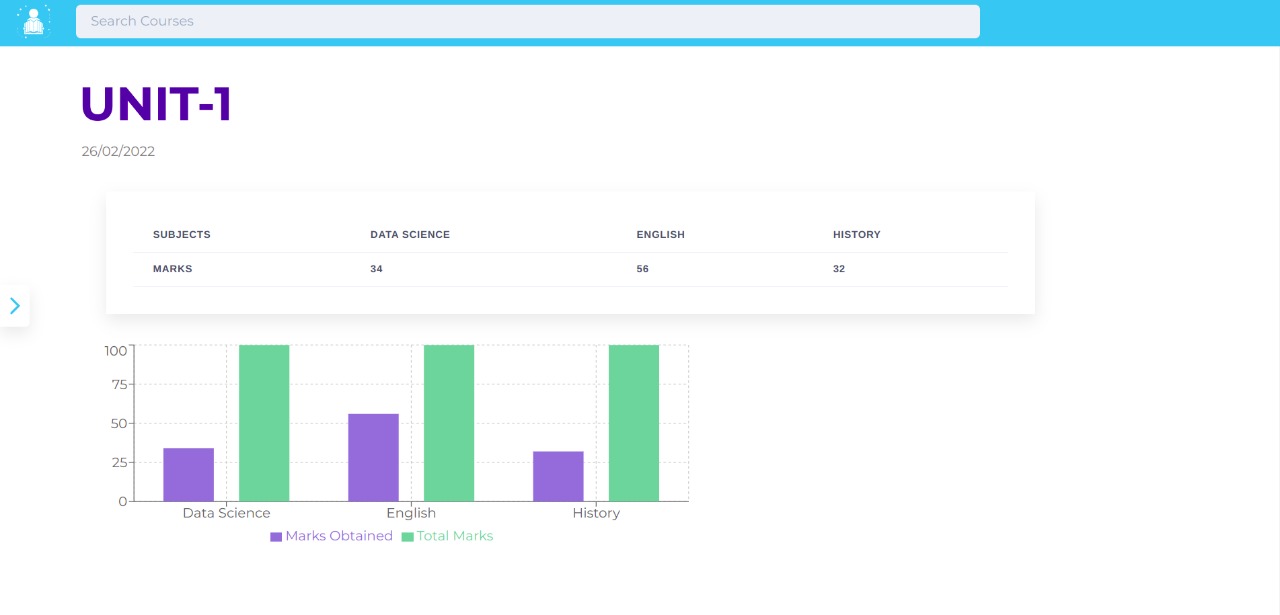Select the History axis label on chart

596,513
